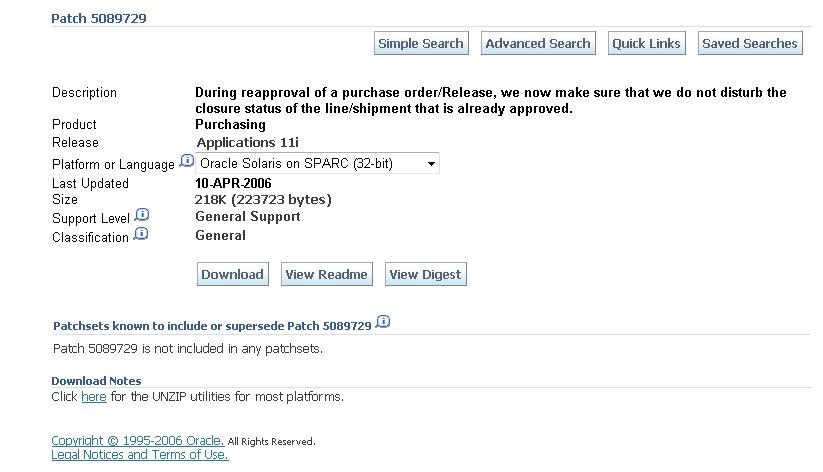823x472 pixels.
Task: Click the View Digest button
Action: pyautogui.click(x=426, y=274)
